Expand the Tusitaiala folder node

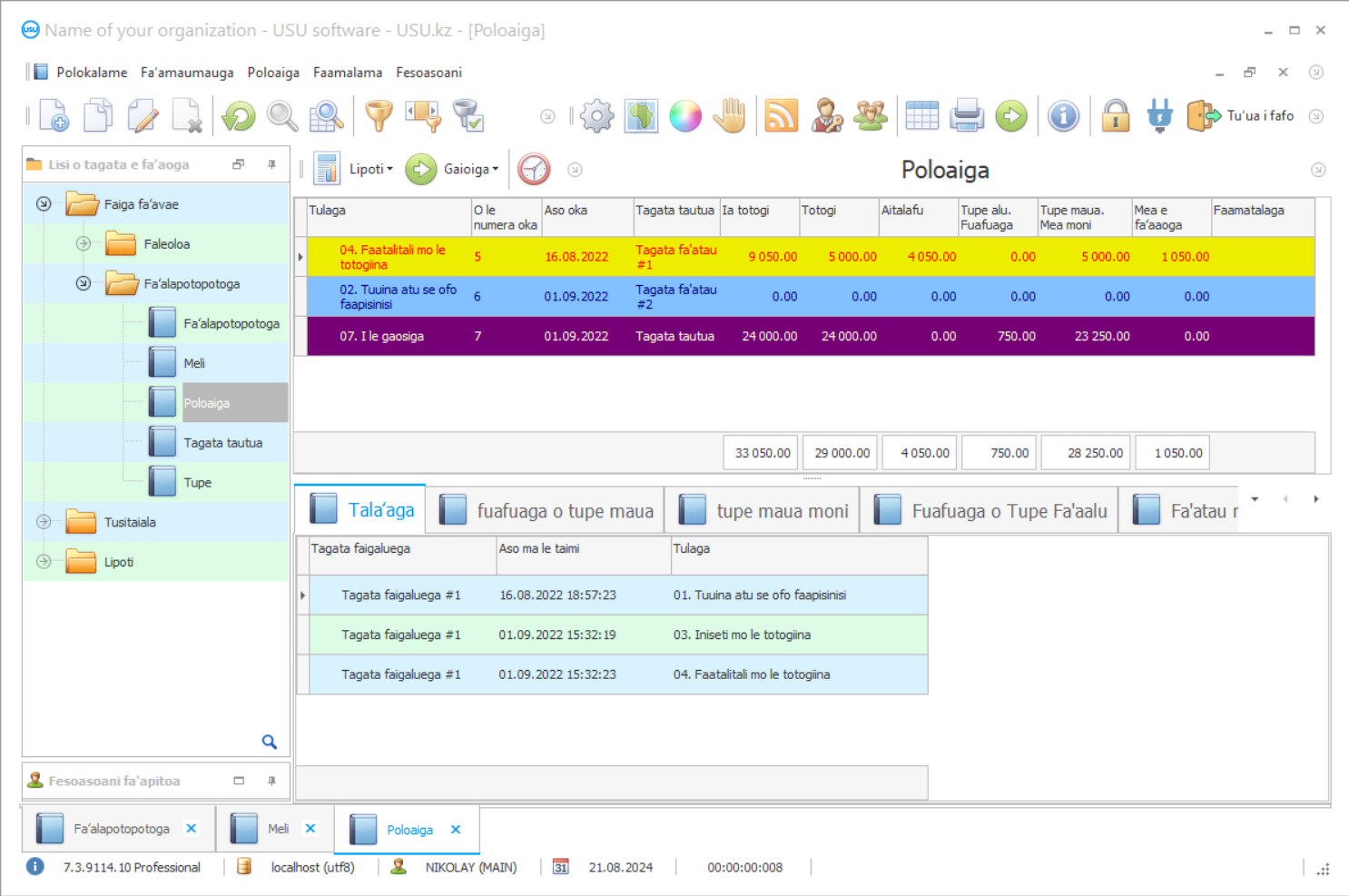(44, 522)
